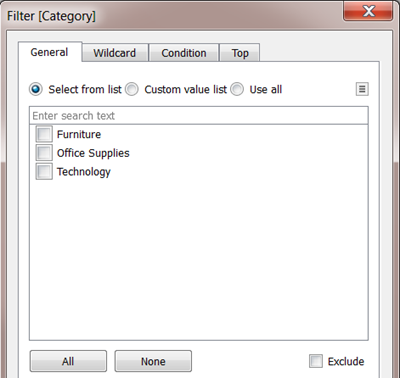Choose the 'Custom value list' radio option
The height and width of the screenshot is (378, 400).
click(132, 89)
